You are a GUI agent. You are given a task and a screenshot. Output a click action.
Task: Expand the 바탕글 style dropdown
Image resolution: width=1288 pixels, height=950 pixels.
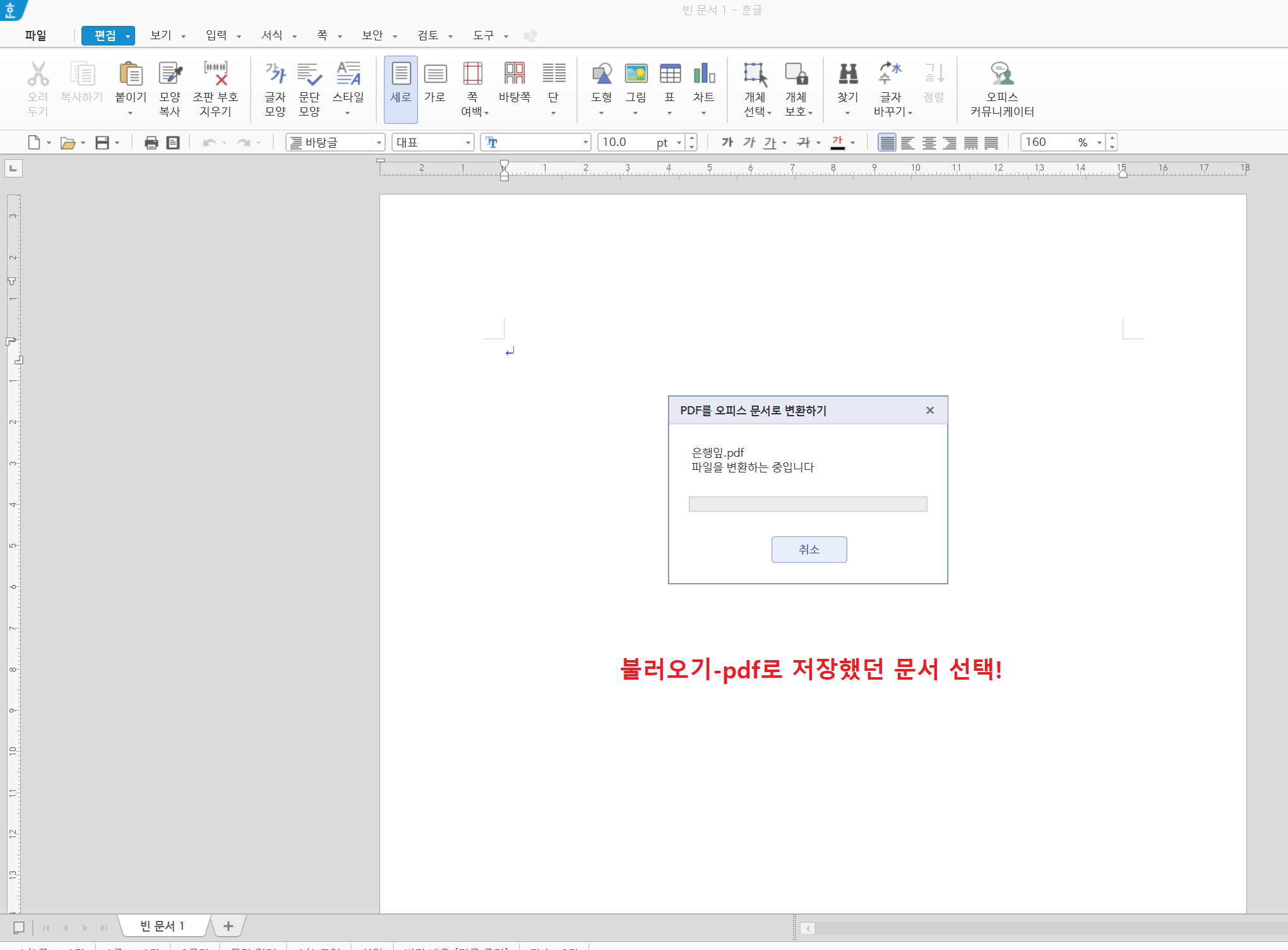(379, 143)
